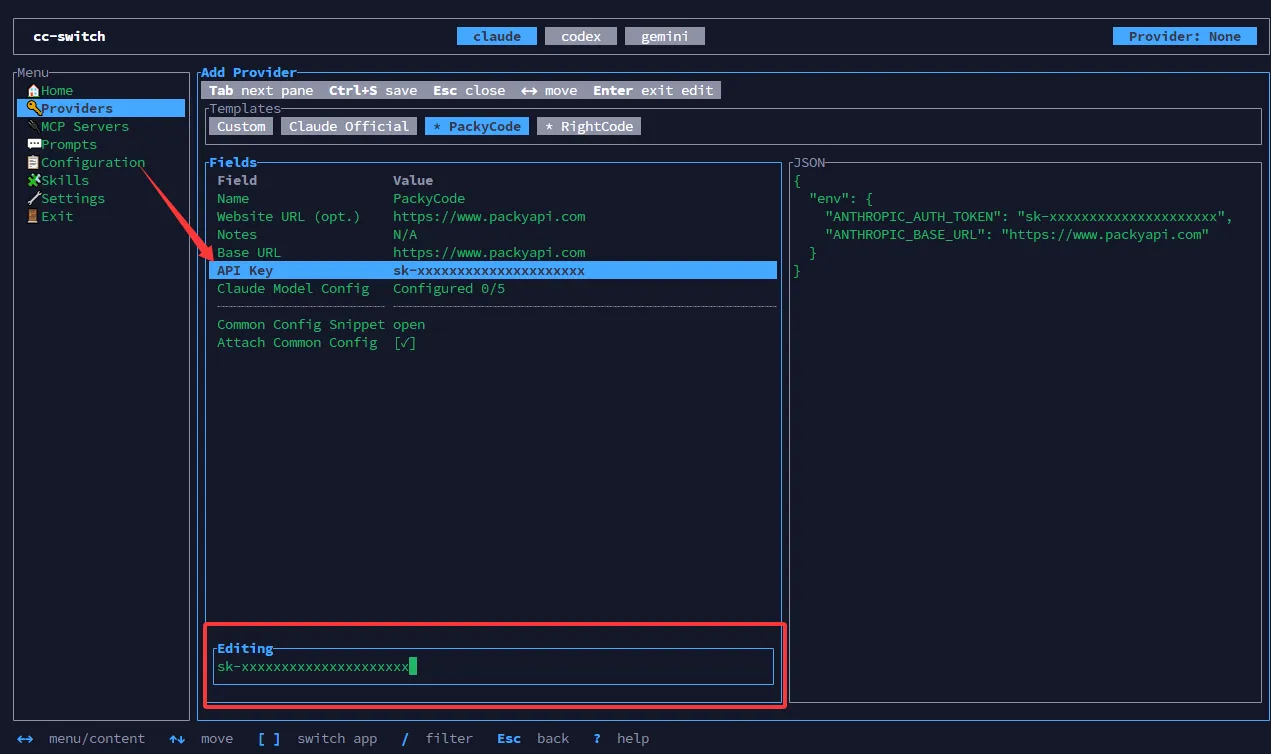The image size is (1271, 754).
Task: Click the Provider: None indicator
Action: coord(1185,36)
